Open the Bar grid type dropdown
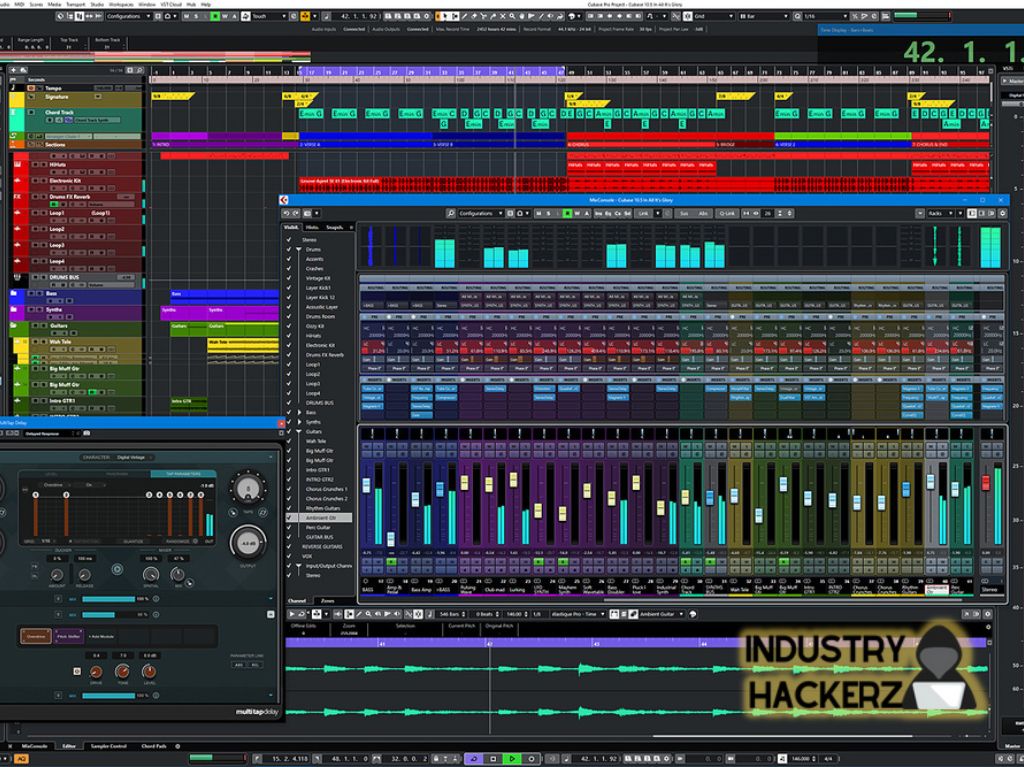 (x=764, y=16)
